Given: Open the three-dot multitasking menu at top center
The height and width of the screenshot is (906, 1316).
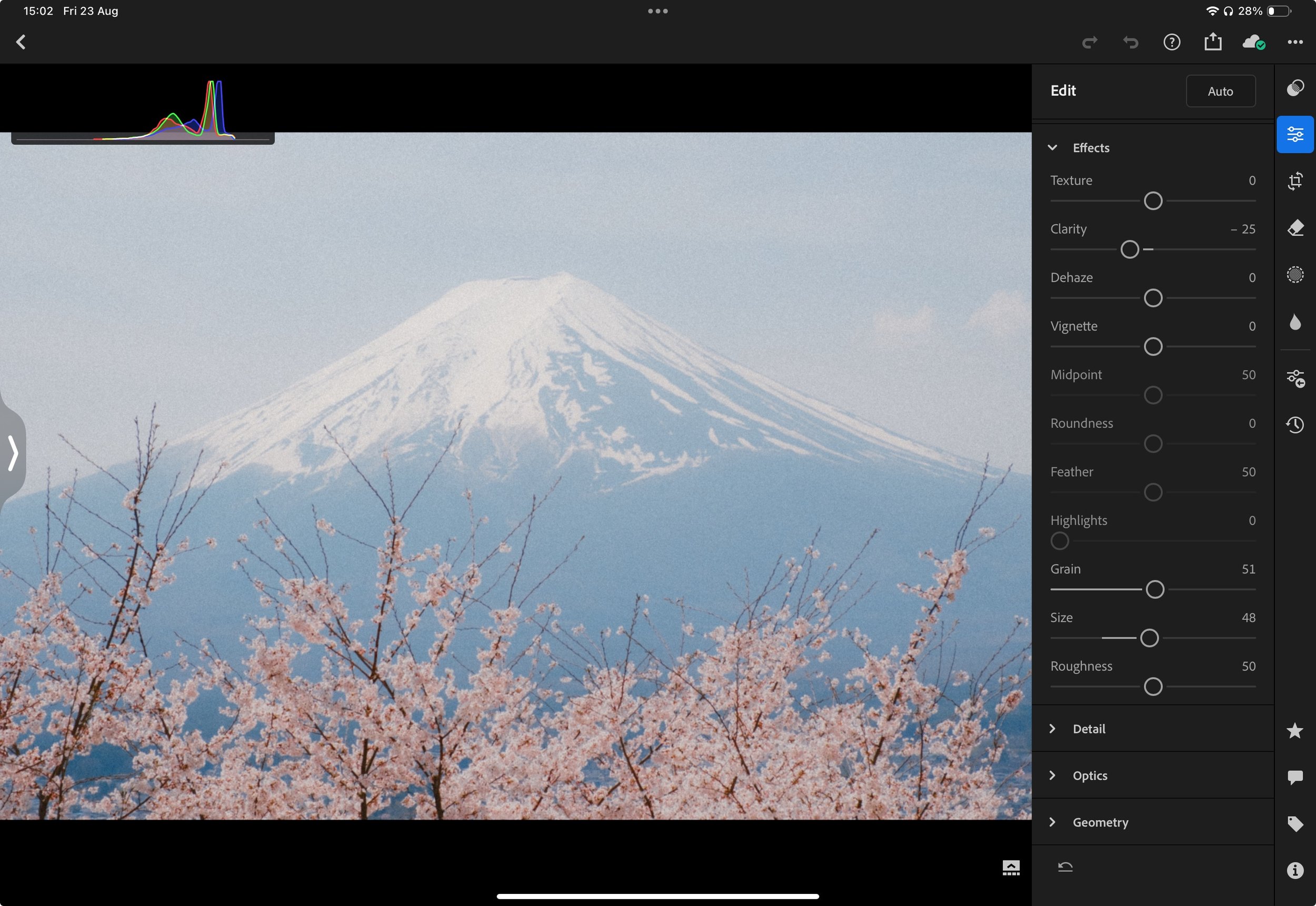Looking at the screenshot, I should (x=657, y=11).
